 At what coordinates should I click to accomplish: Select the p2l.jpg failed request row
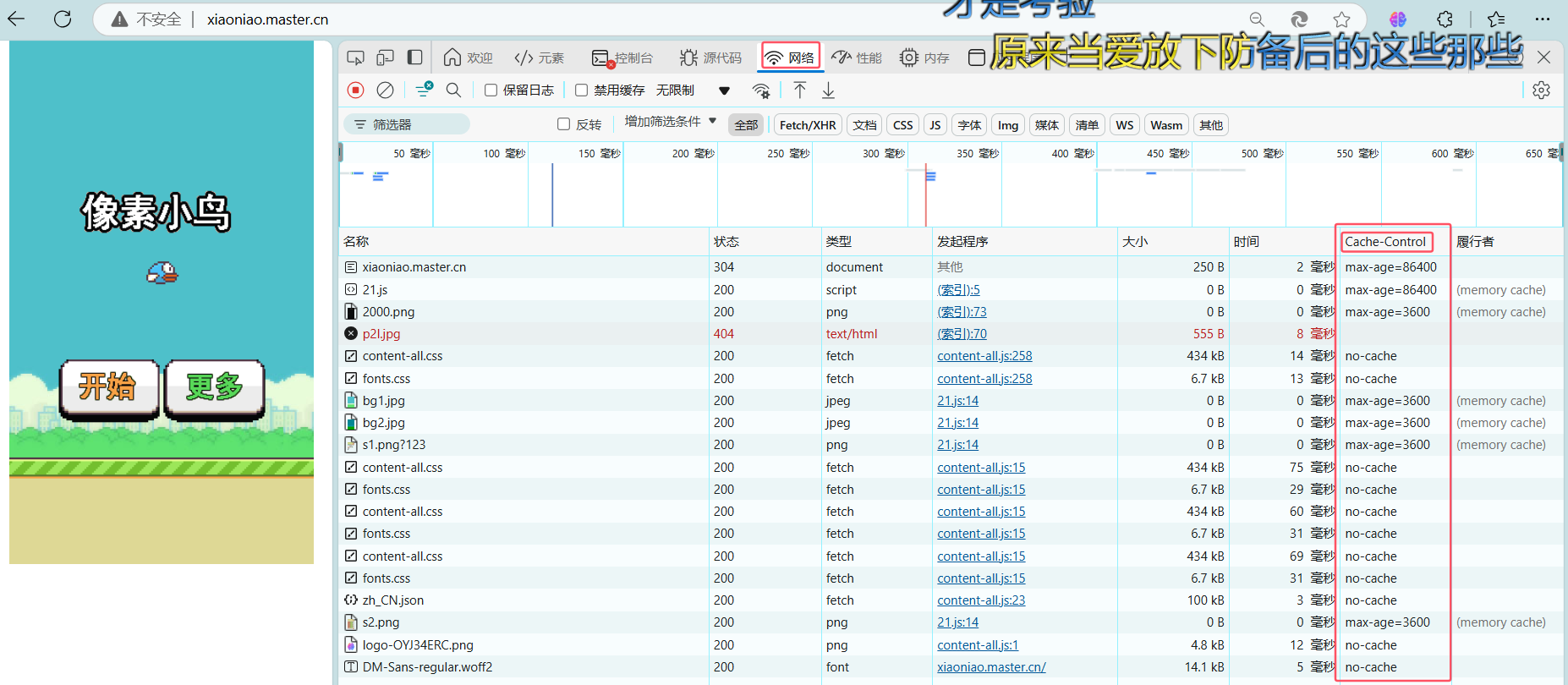coord(951,333)
